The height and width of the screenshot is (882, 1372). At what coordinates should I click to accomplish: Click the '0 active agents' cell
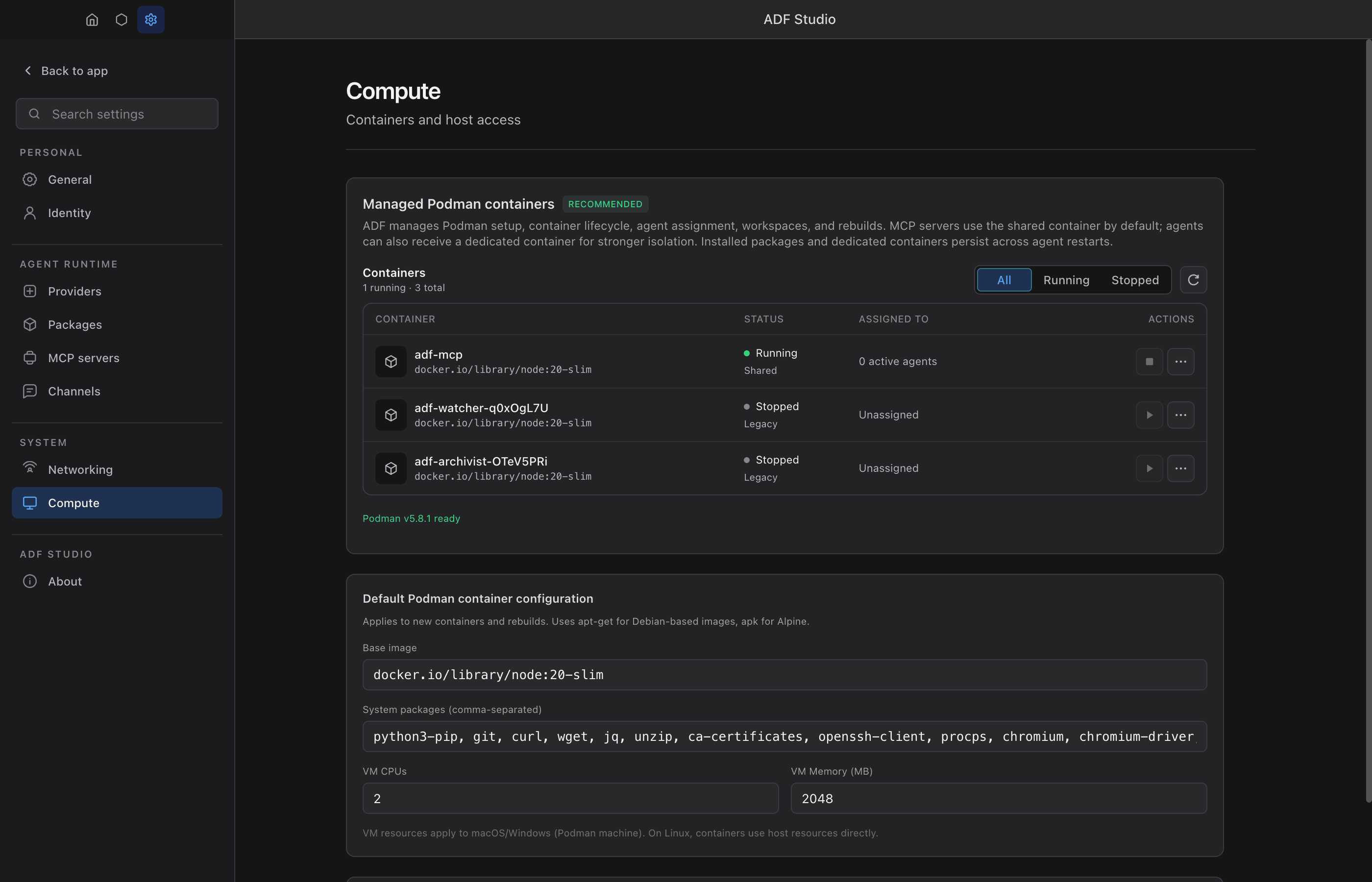click(898, 362)
